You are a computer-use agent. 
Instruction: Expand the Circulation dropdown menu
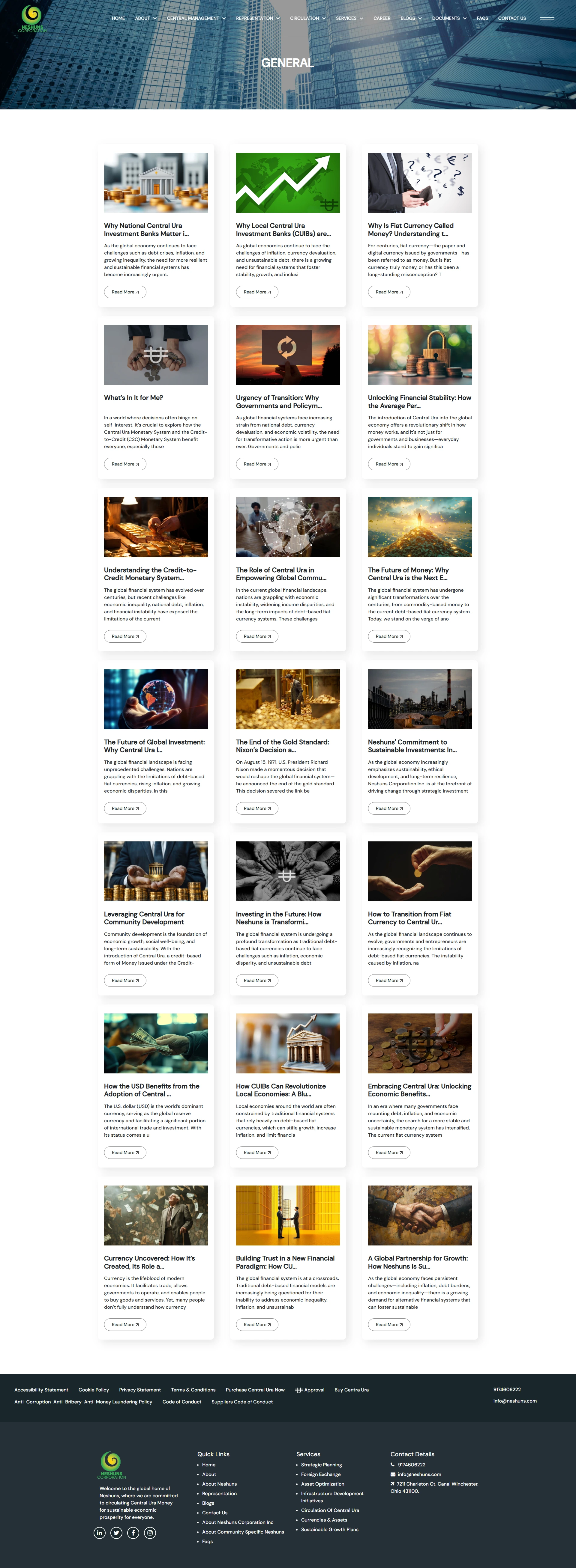tap(307, 18)
